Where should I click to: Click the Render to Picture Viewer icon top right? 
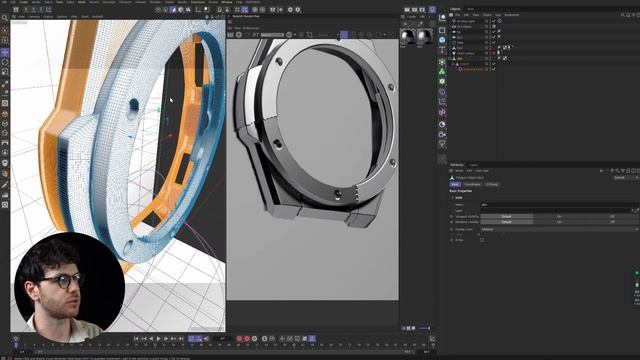point(415,9)
